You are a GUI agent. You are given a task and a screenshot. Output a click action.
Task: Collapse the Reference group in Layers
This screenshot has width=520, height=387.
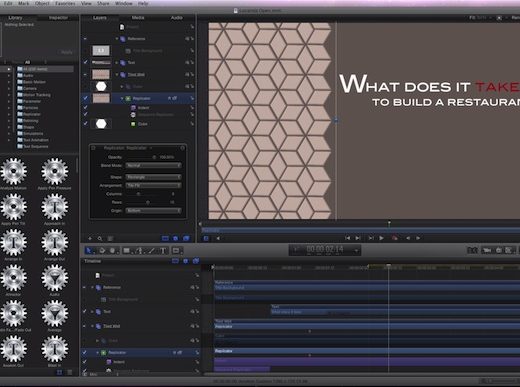117,39
